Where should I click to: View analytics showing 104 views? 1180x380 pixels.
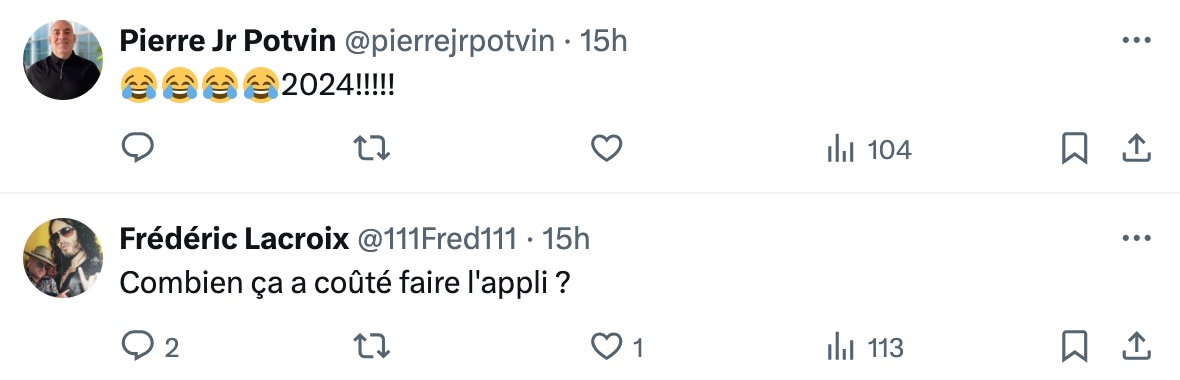(x=869, y=150)
